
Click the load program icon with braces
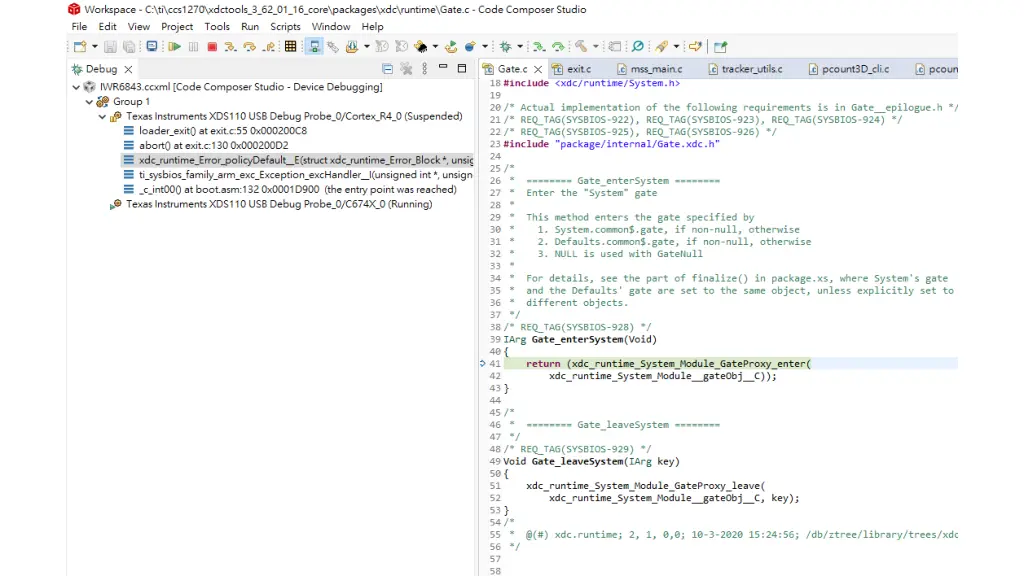[352, 46]
